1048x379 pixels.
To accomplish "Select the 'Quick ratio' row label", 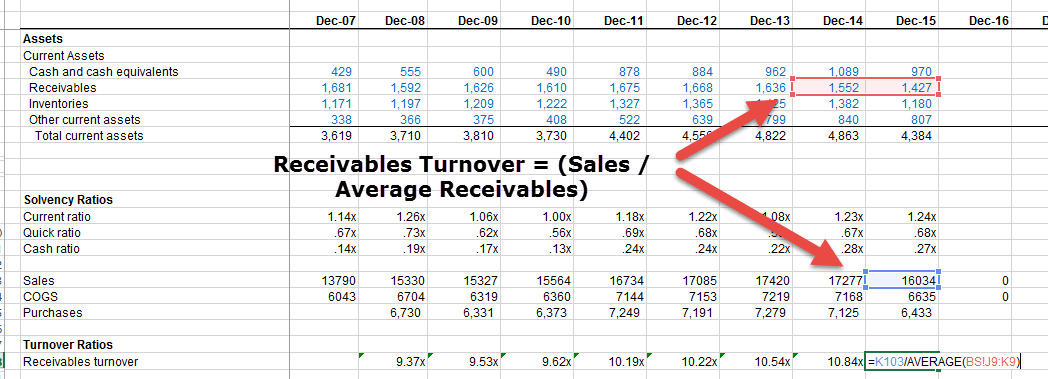I will coord(155,233).
